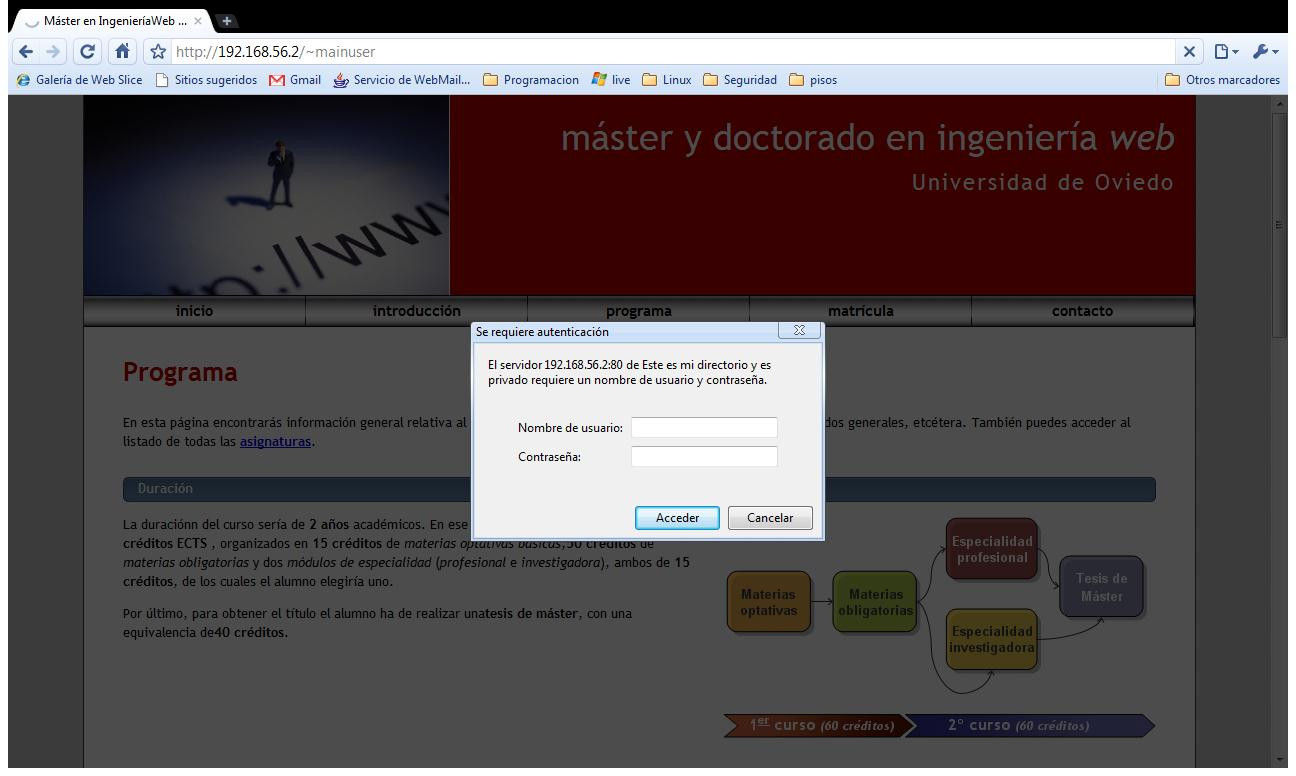Screen dimensions: 1296x776
Task: Click the Reload page icon
Action: 88,52
